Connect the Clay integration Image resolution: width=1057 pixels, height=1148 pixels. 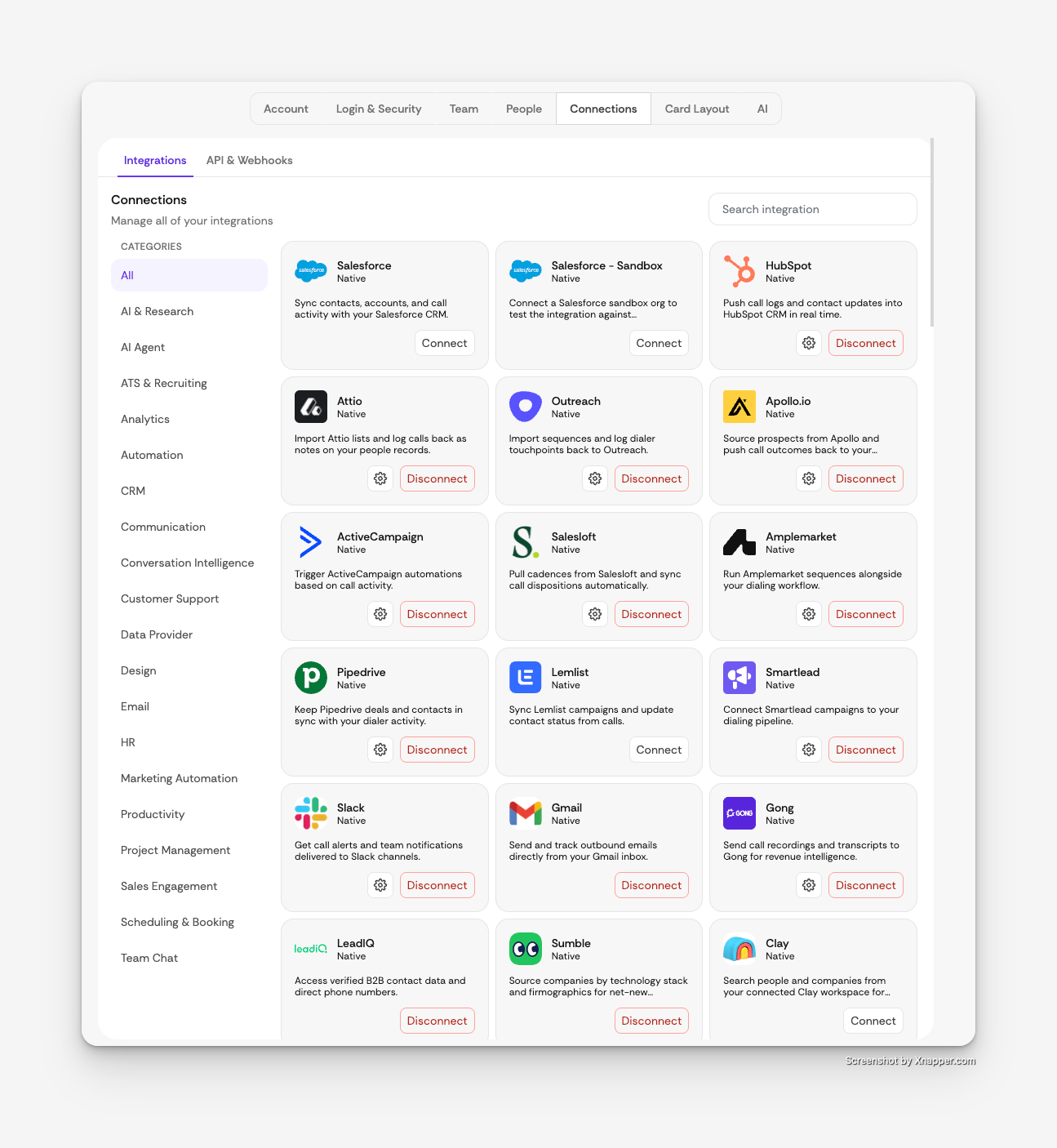pos(873,1021)
